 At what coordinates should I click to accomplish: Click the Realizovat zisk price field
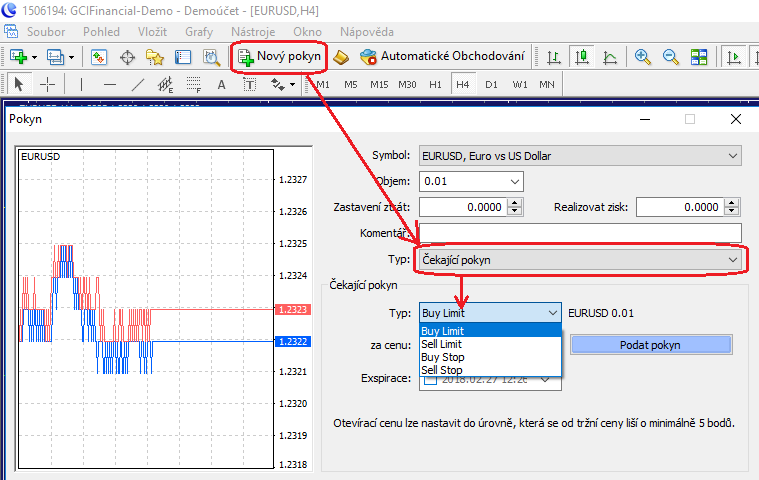click(680, 207)
